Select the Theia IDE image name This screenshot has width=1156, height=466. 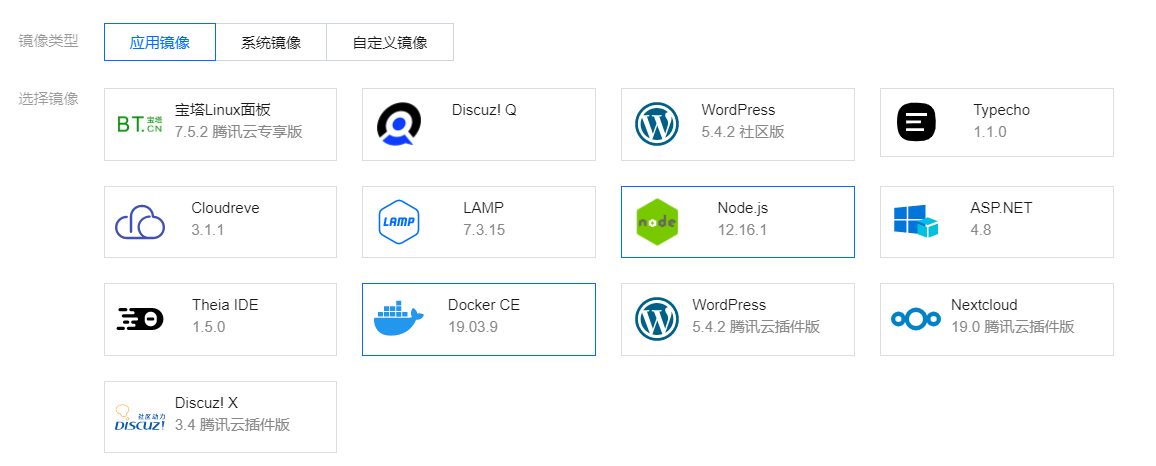[x=225, y=305]
